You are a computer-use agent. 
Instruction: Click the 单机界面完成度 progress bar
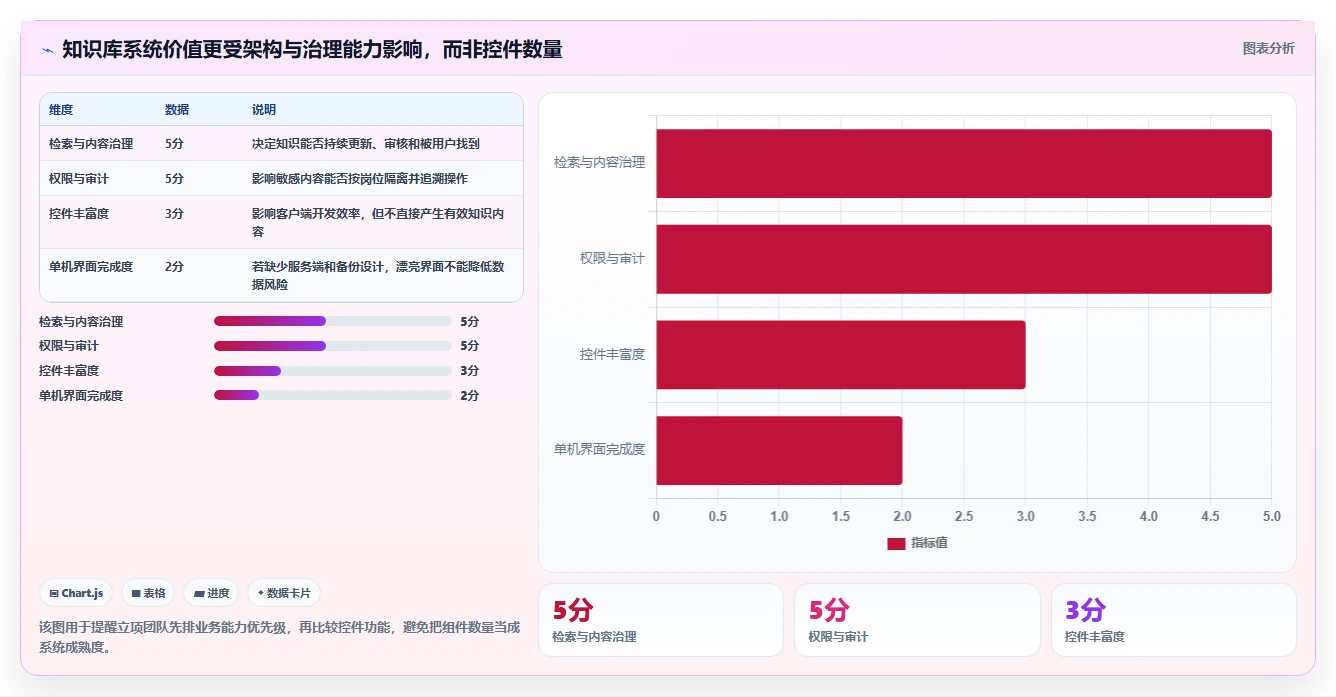click(x=333, y=395)
